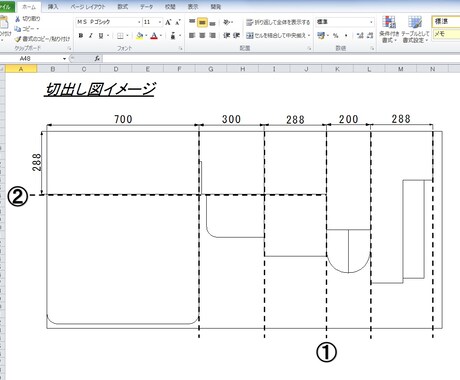Apply the 標準 cell style
The image size is (460, 380).
pos(446,21)
